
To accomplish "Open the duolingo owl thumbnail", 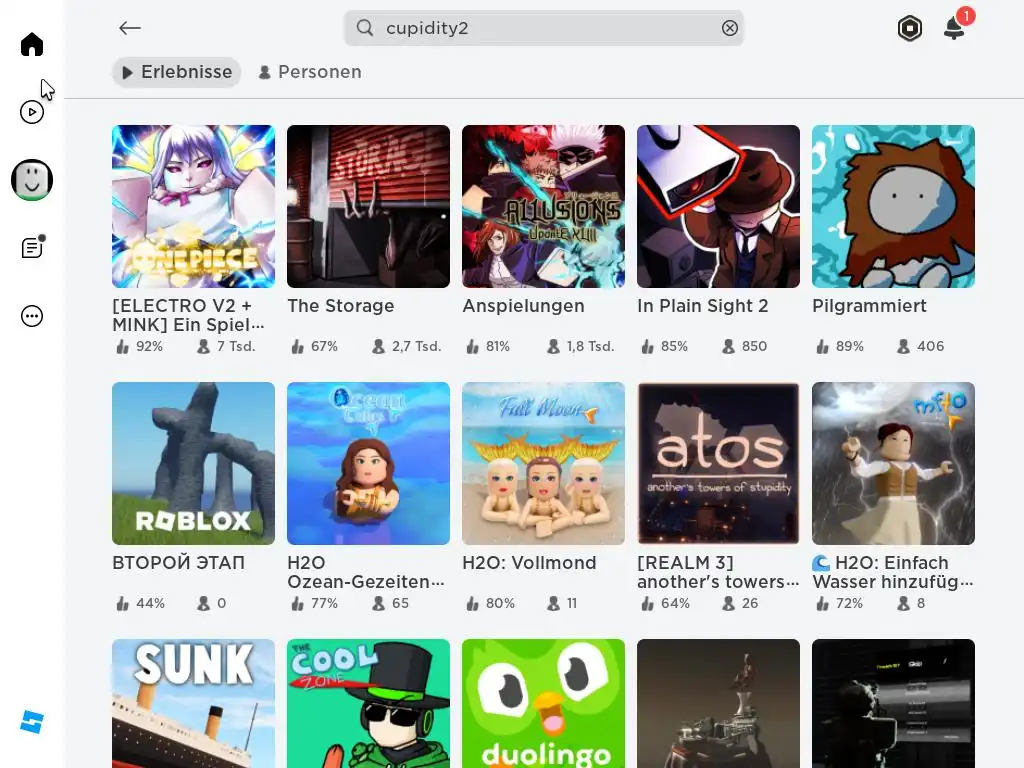I will point(543,703).
